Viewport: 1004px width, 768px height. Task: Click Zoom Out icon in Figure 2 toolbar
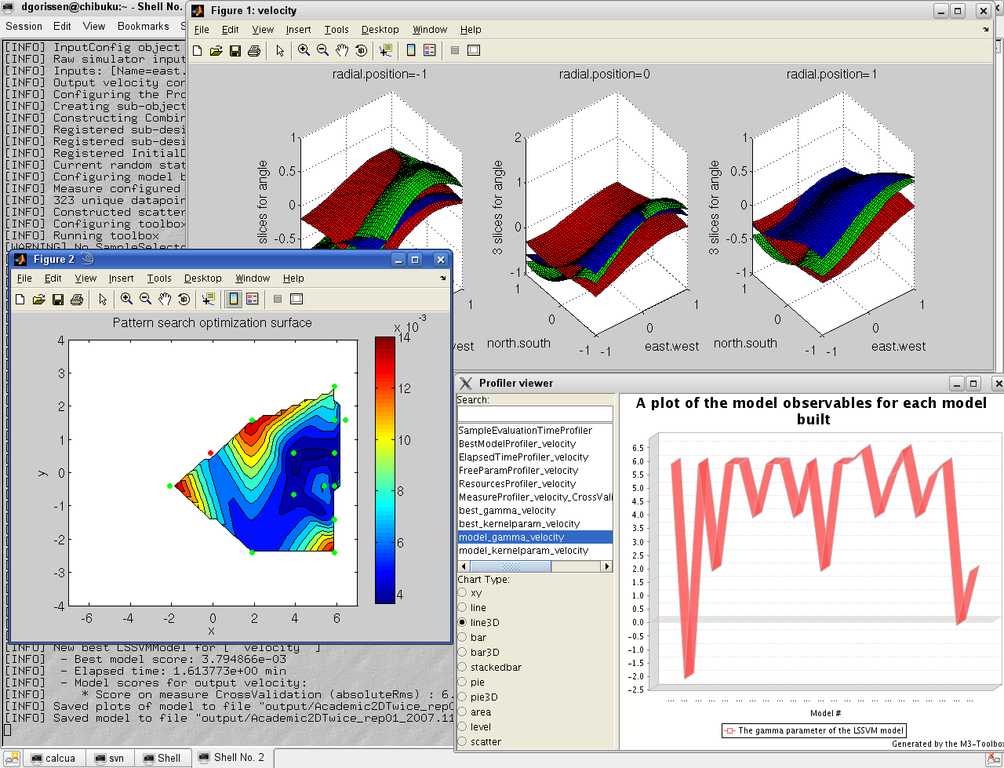(146, 299)
